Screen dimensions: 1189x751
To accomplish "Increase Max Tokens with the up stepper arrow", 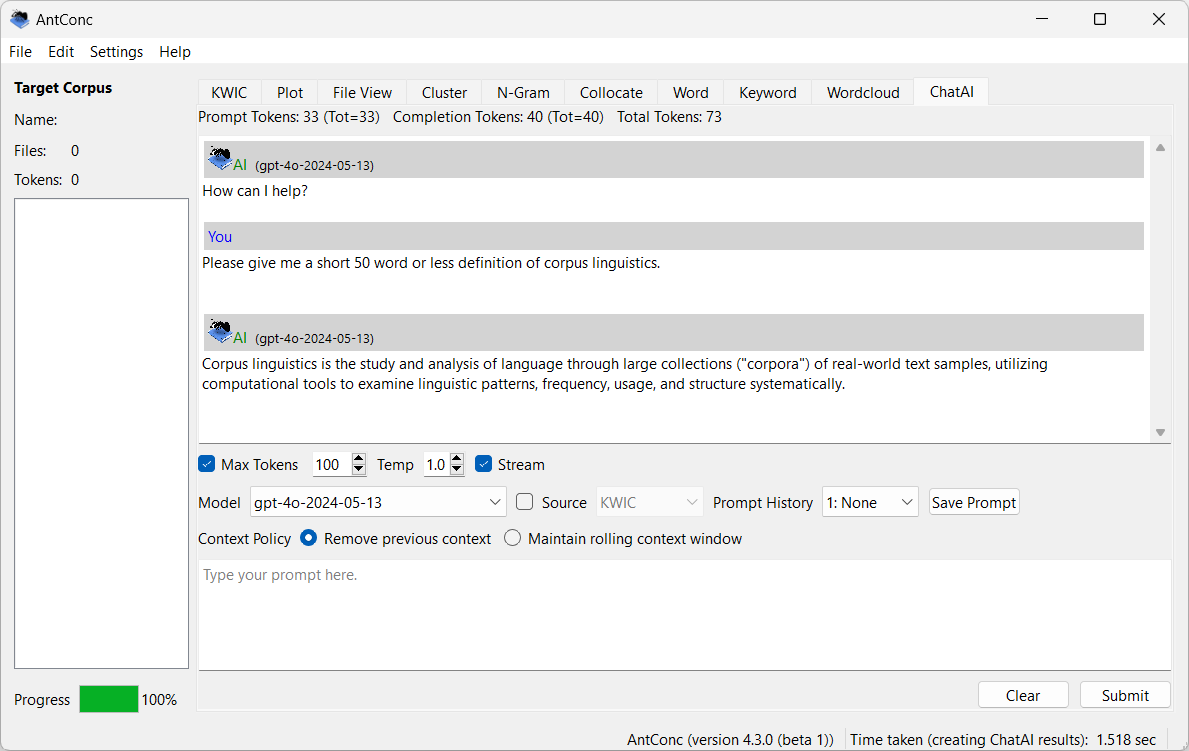I will point(358,459).
